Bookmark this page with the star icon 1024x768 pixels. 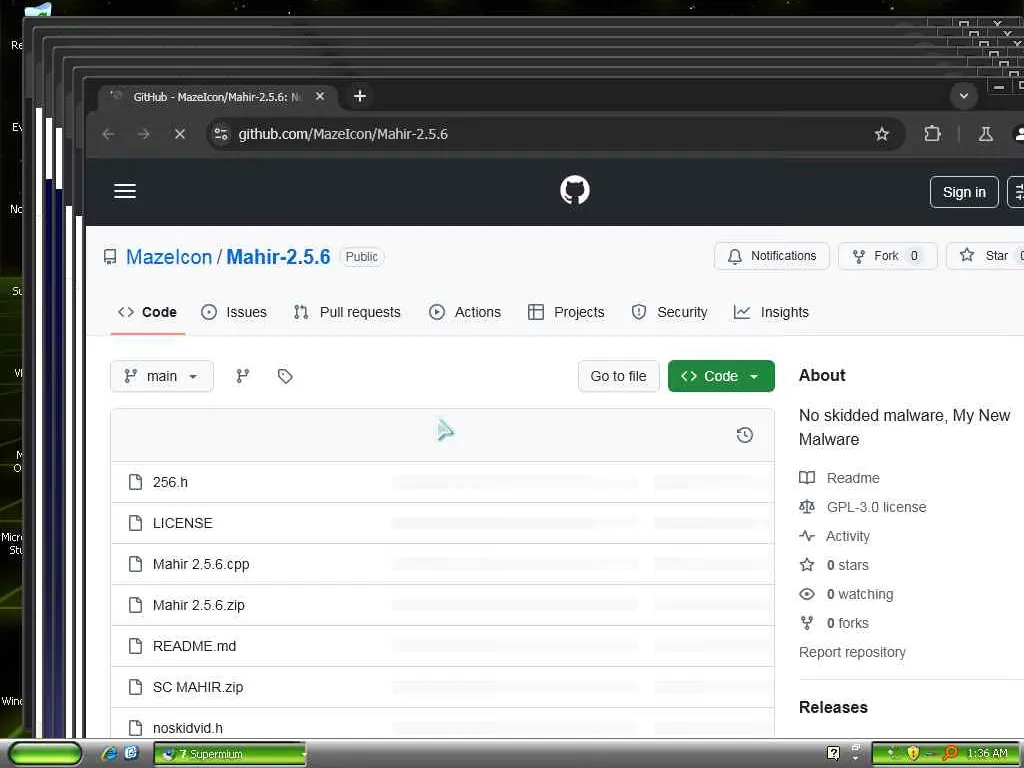click(882, 134)
